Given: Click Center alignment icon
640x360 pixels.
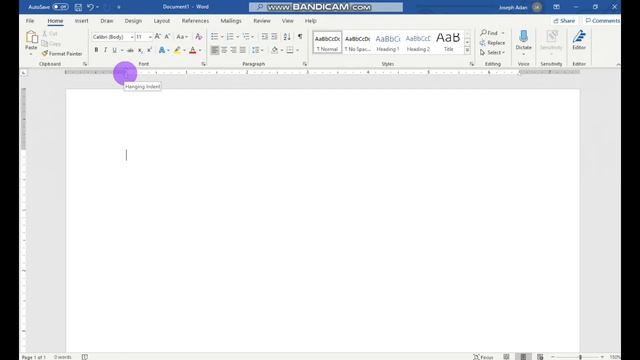Looking at the screenshot, I should [224, 50].
